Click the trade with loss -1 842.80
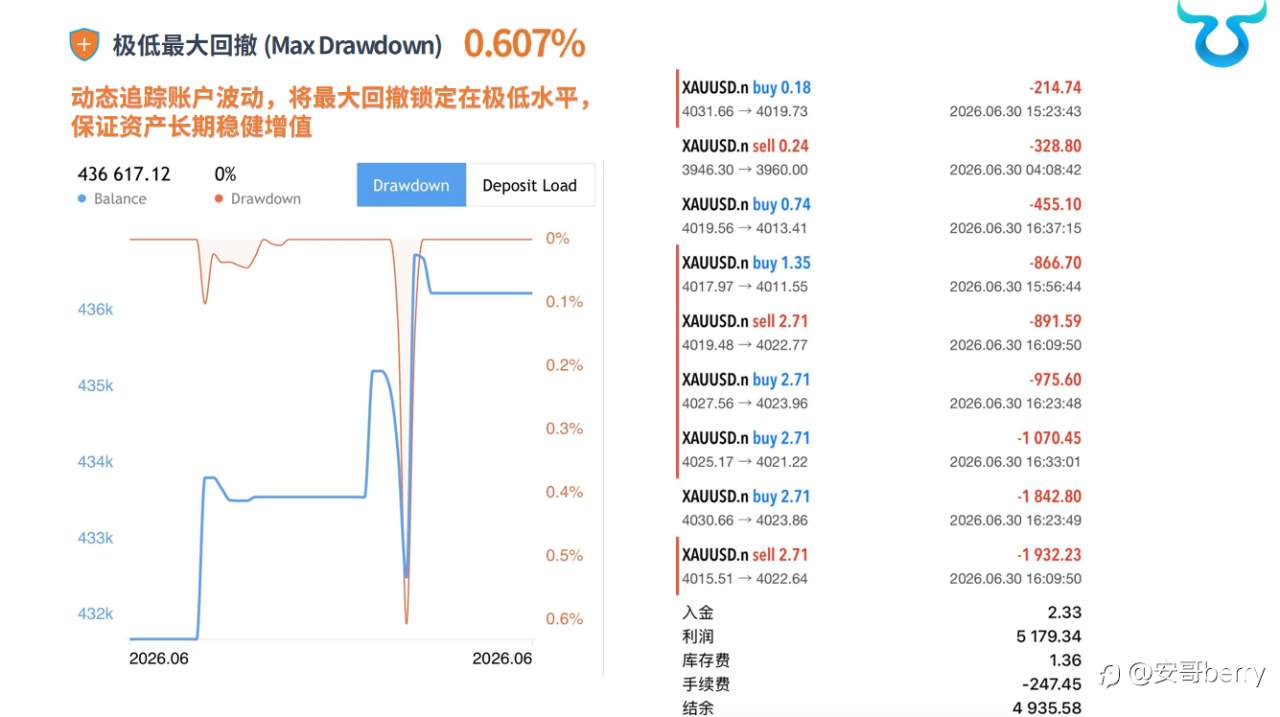The height and width of the screenshot is (717, 1280). [880, 508]
